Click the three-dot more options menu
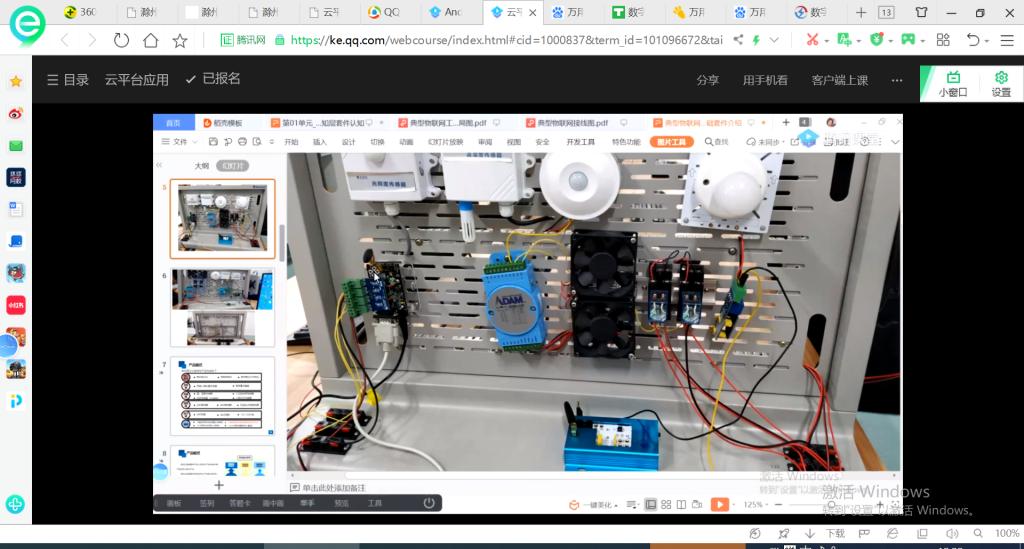This screenshot has width=1024, height=549. click(897, 80)
